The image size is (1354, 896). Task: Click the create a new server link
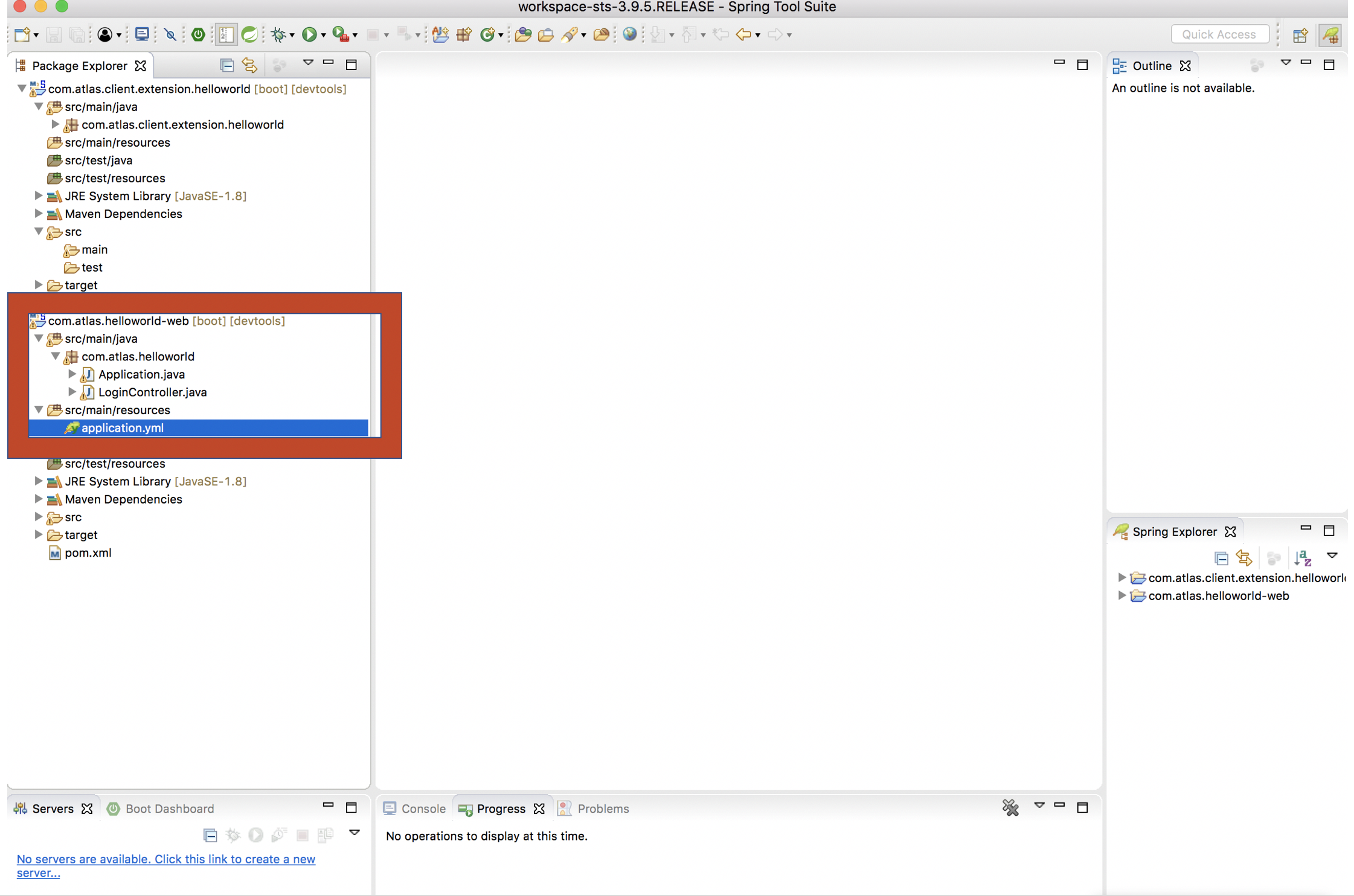(165, 865)
